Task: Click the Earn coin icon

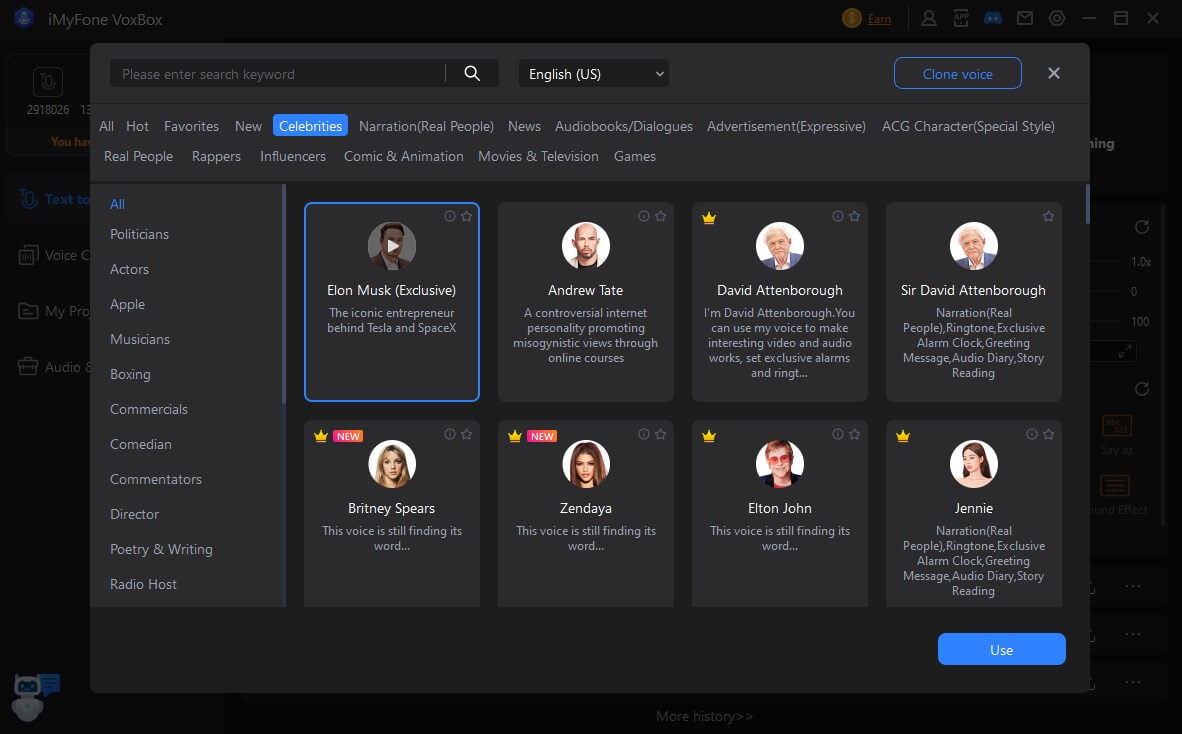Action: (x=852, y=18)
